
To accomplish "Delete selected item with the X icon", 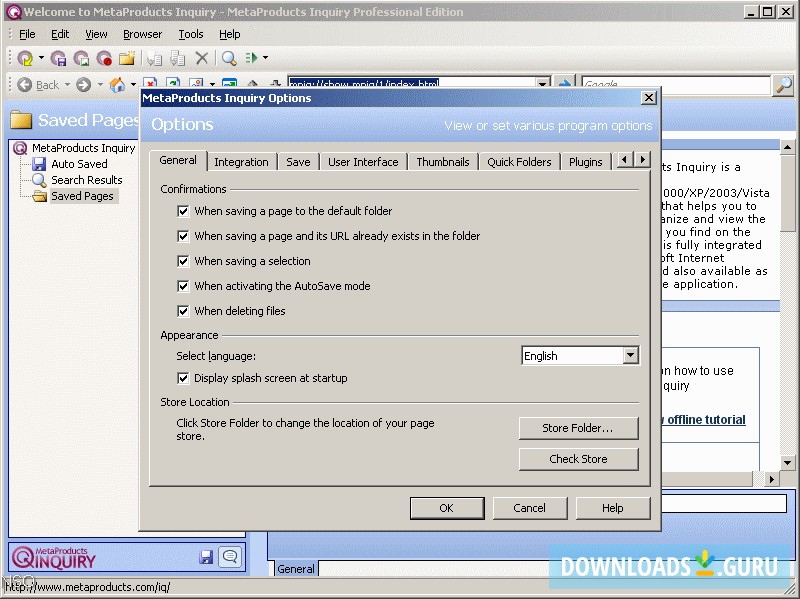I will click(202, 58).
